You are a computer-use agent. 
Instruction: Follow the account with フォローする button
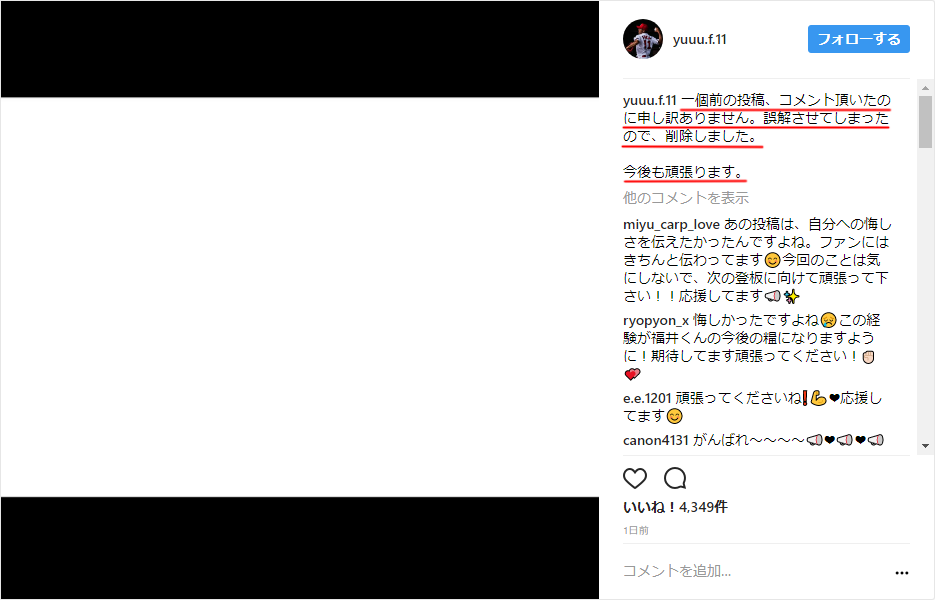pyautogui.click(x=859, y=39)
